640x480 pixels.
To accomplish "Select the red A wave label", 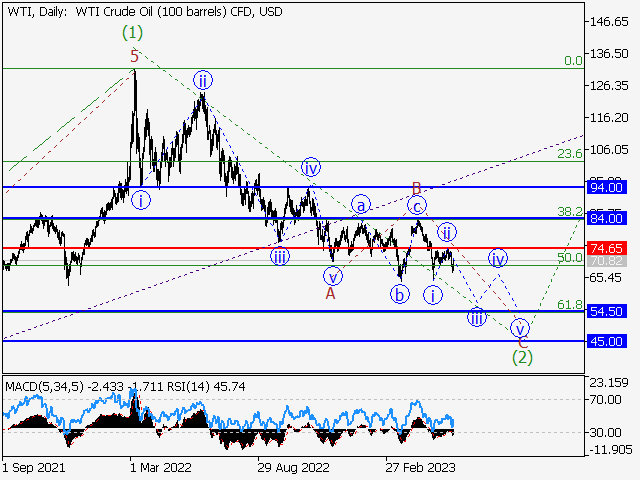I will tap(330, 293).
